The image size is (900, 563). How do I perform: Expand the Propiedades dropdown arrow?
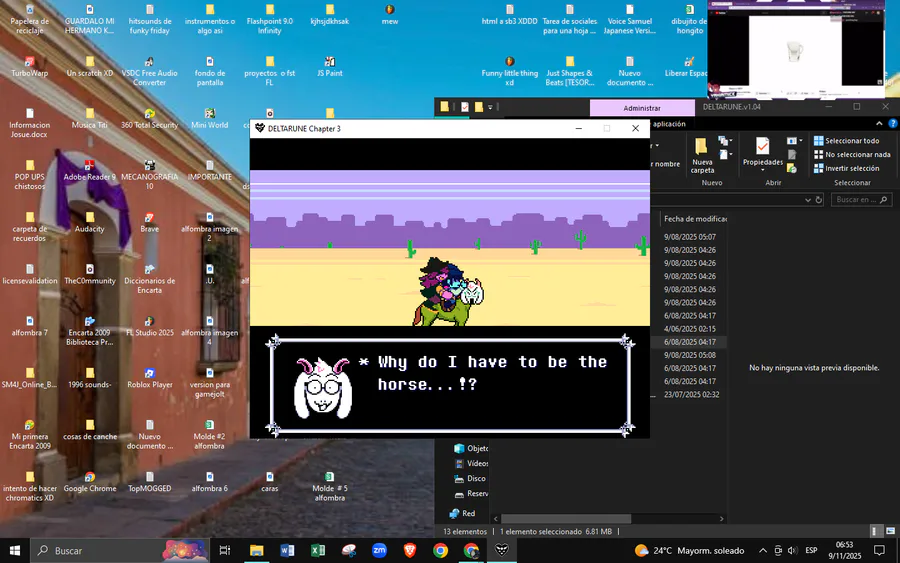(x=762, y=170)
